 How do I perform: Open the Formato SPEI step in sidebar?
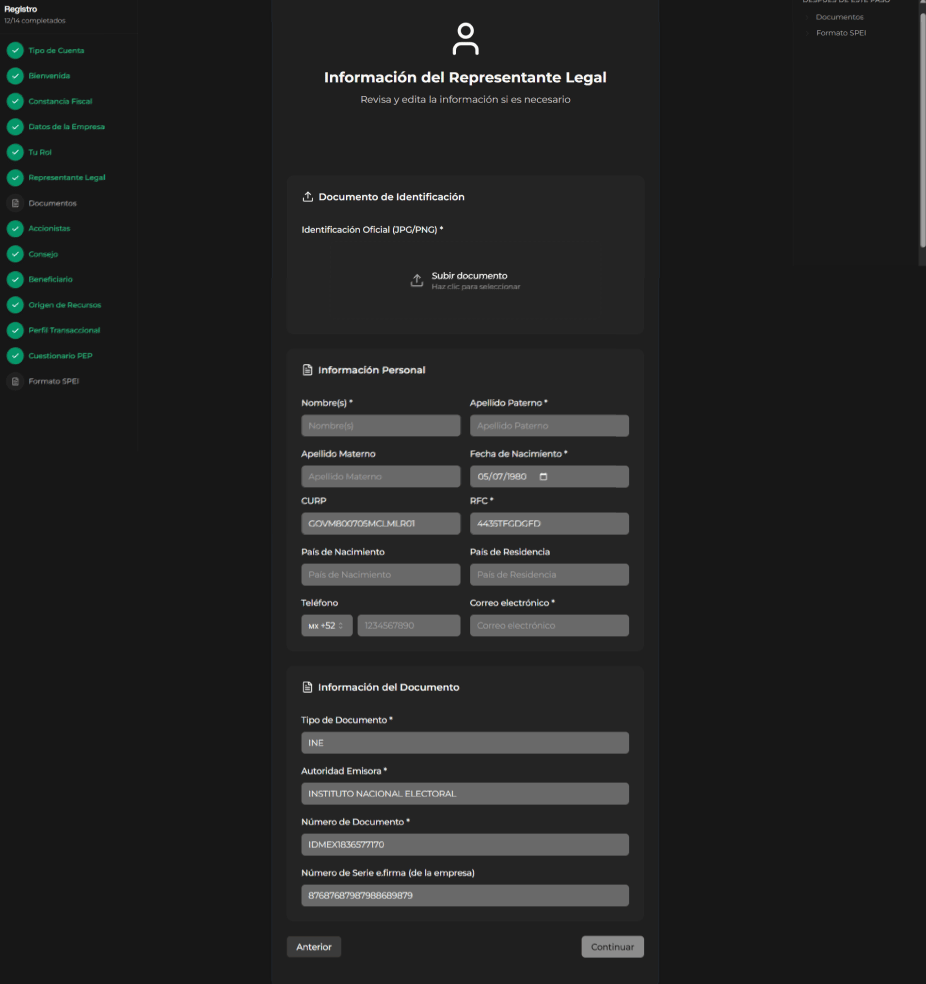(x=53, y=381)
